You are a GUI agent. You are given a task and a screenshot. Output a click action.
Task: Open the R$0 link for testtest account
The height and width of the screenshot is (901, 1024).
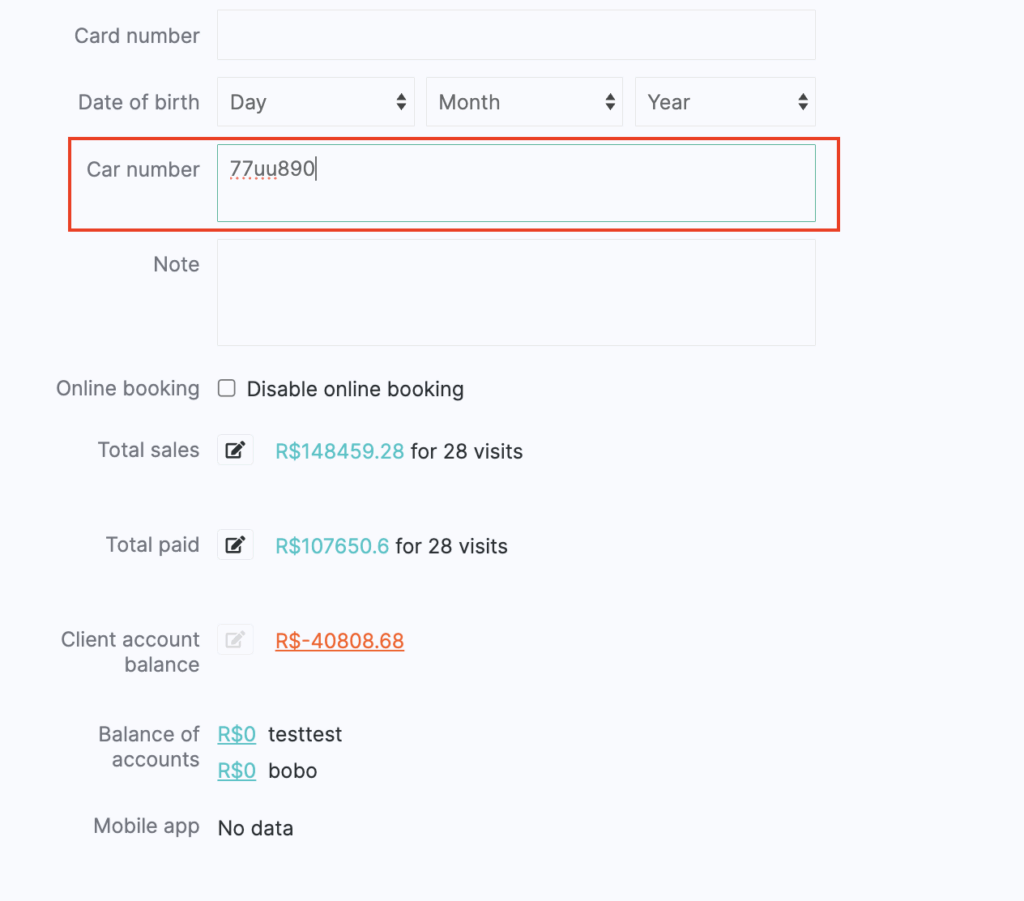(237, 734)
